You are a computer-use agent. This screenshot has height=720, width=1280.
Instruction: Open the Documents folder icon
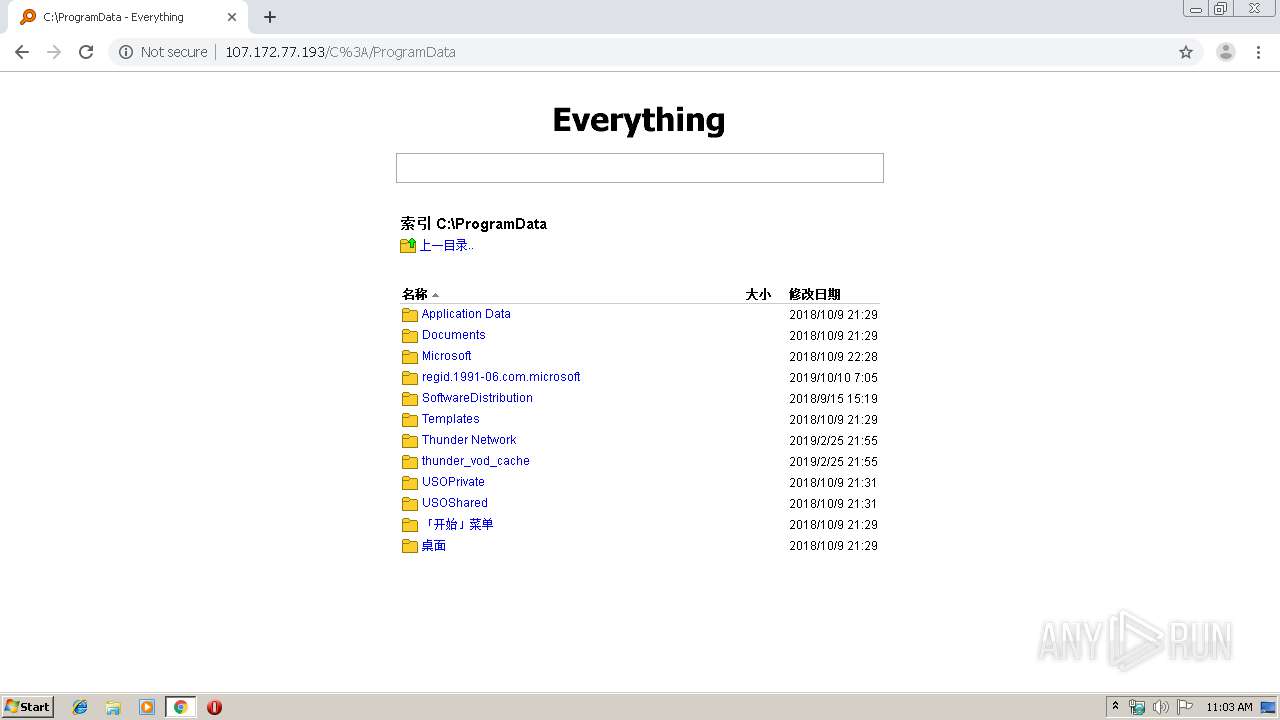tap(410, 335)
